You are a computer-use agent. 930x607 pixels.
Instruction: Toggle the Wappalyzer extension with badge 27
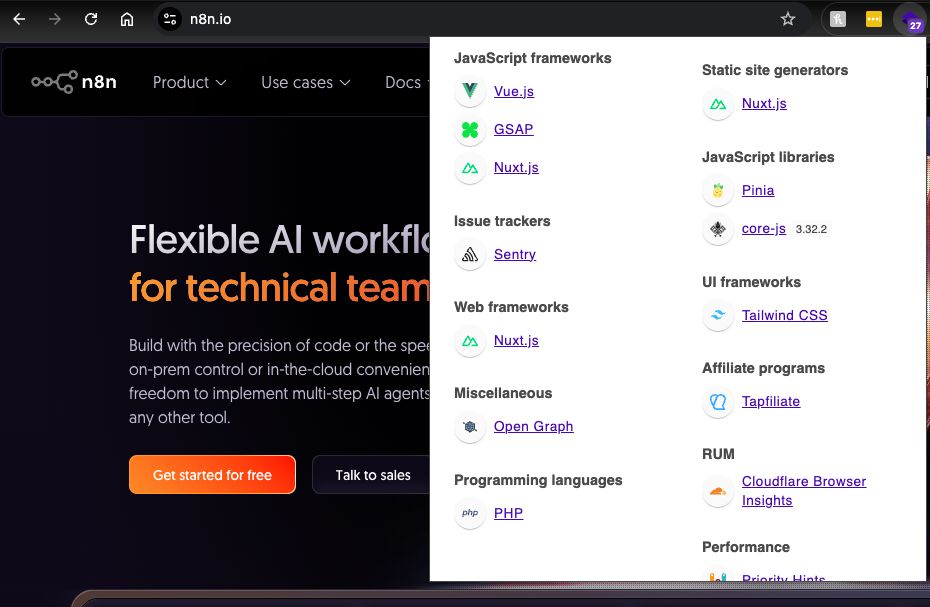911,21
